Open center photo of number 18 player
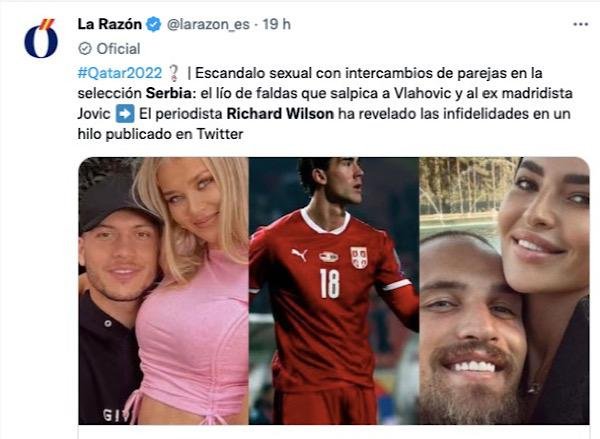 pyautogui.click(x=334, y=291)
